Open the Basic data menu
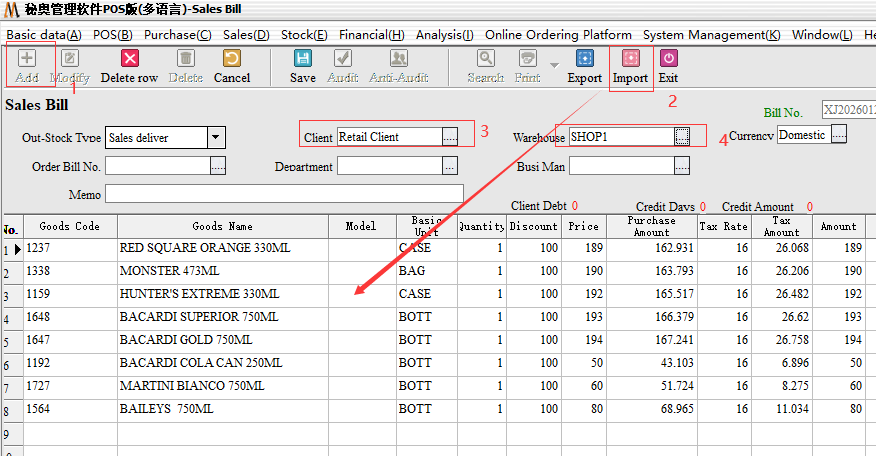This screenshot has width=876, height=456. 44,35
